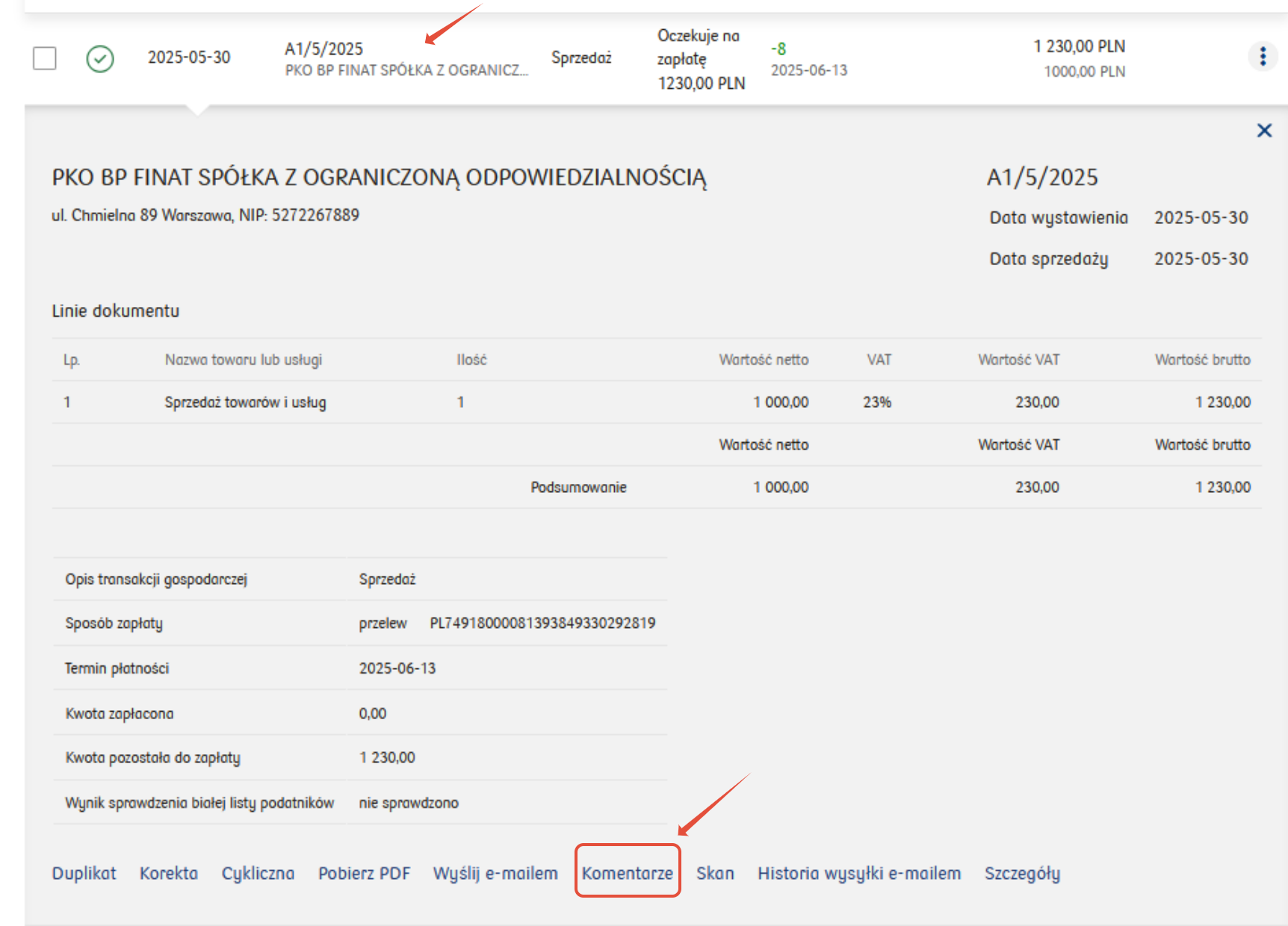Image resolution: width=1288 pixels, height=926 pixels.
Task: Click the -8 days indicator in row
Action: click(x=778, y=49)
